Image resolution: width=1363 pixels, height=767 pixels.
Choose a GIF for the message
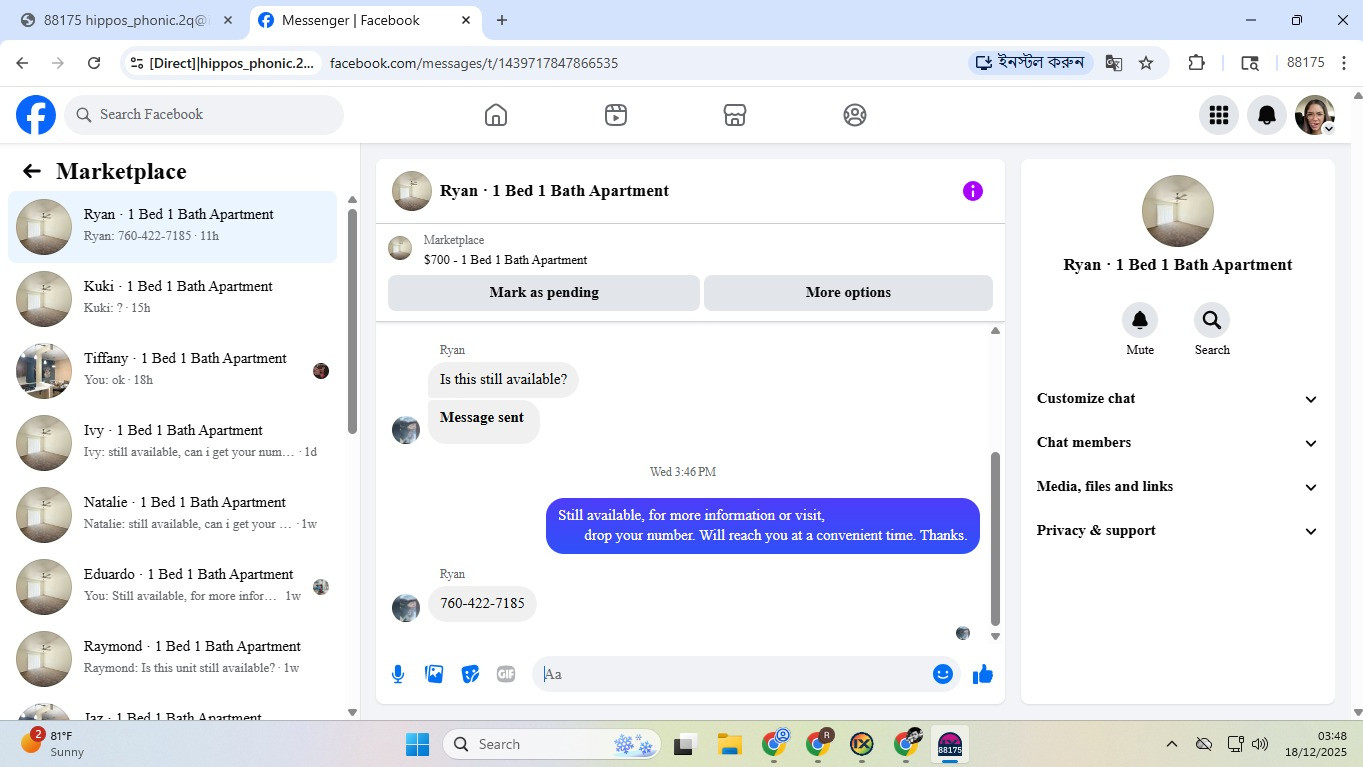[506, 674]
